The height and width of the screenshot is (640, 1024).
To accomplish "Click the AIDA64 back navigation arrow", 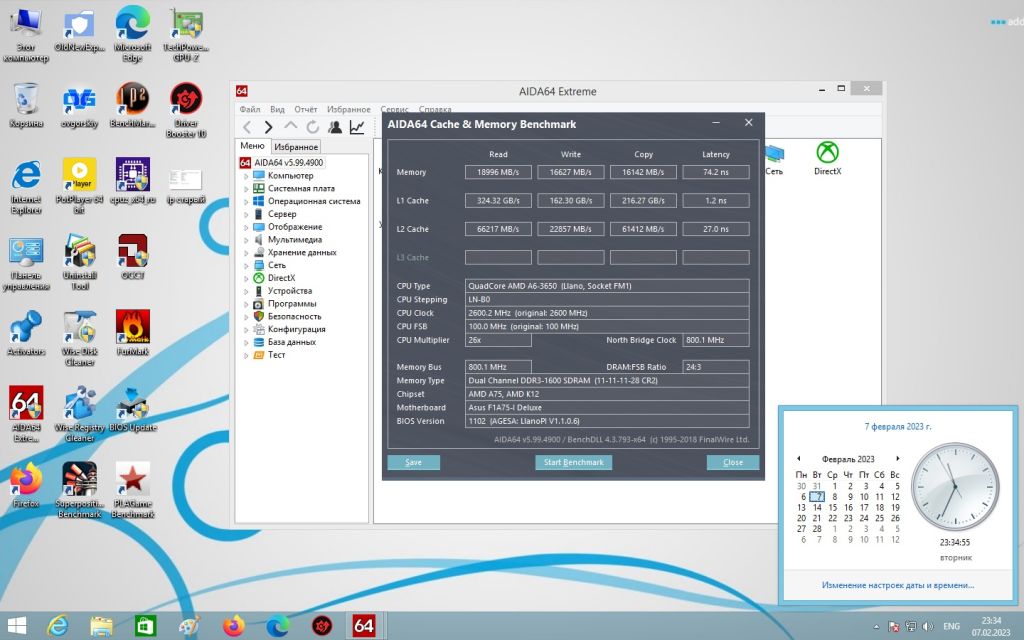I will 247,127.
